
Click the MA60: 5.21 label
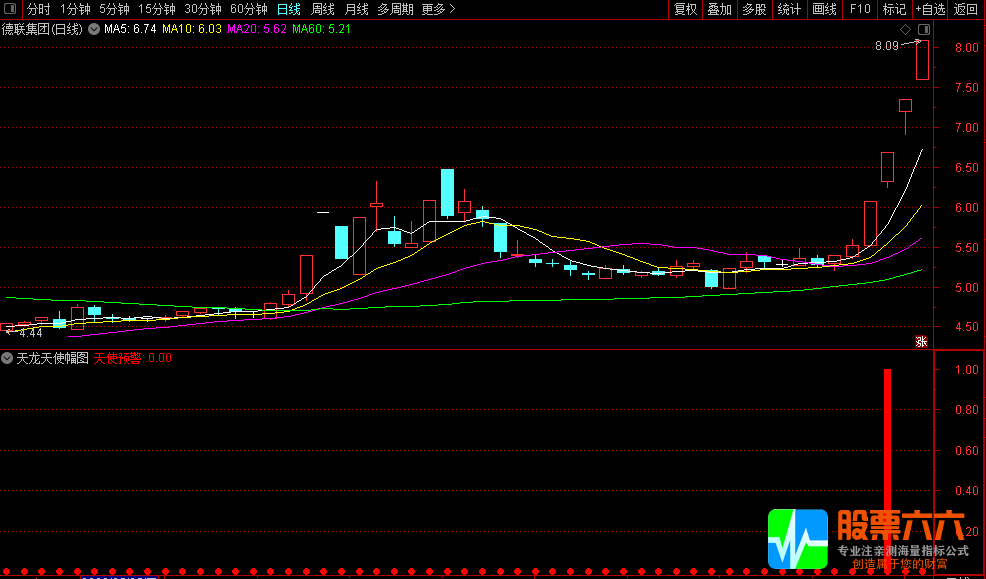[322, 29]
